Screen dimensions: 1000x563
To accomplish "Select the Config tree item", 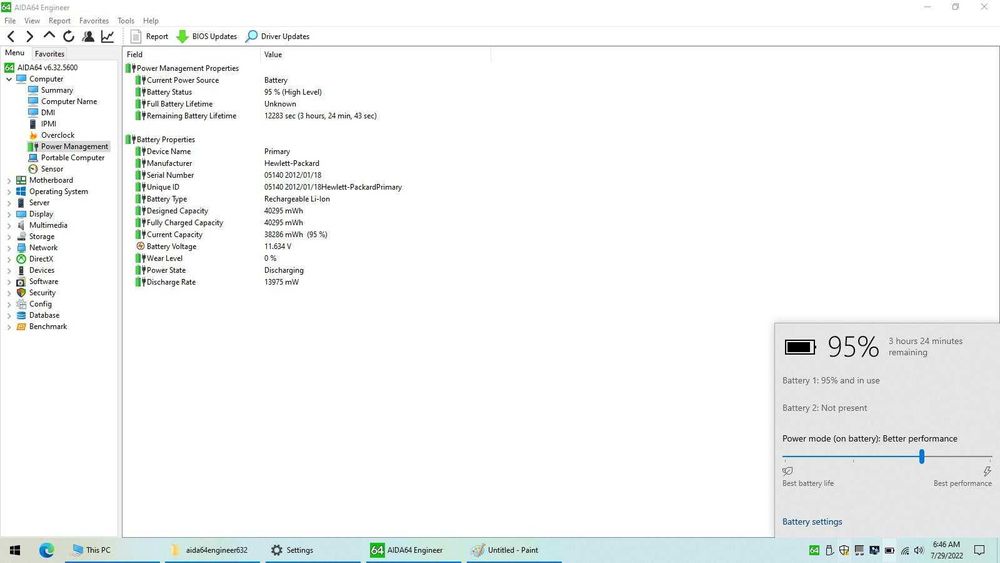I will click(40, 304).
